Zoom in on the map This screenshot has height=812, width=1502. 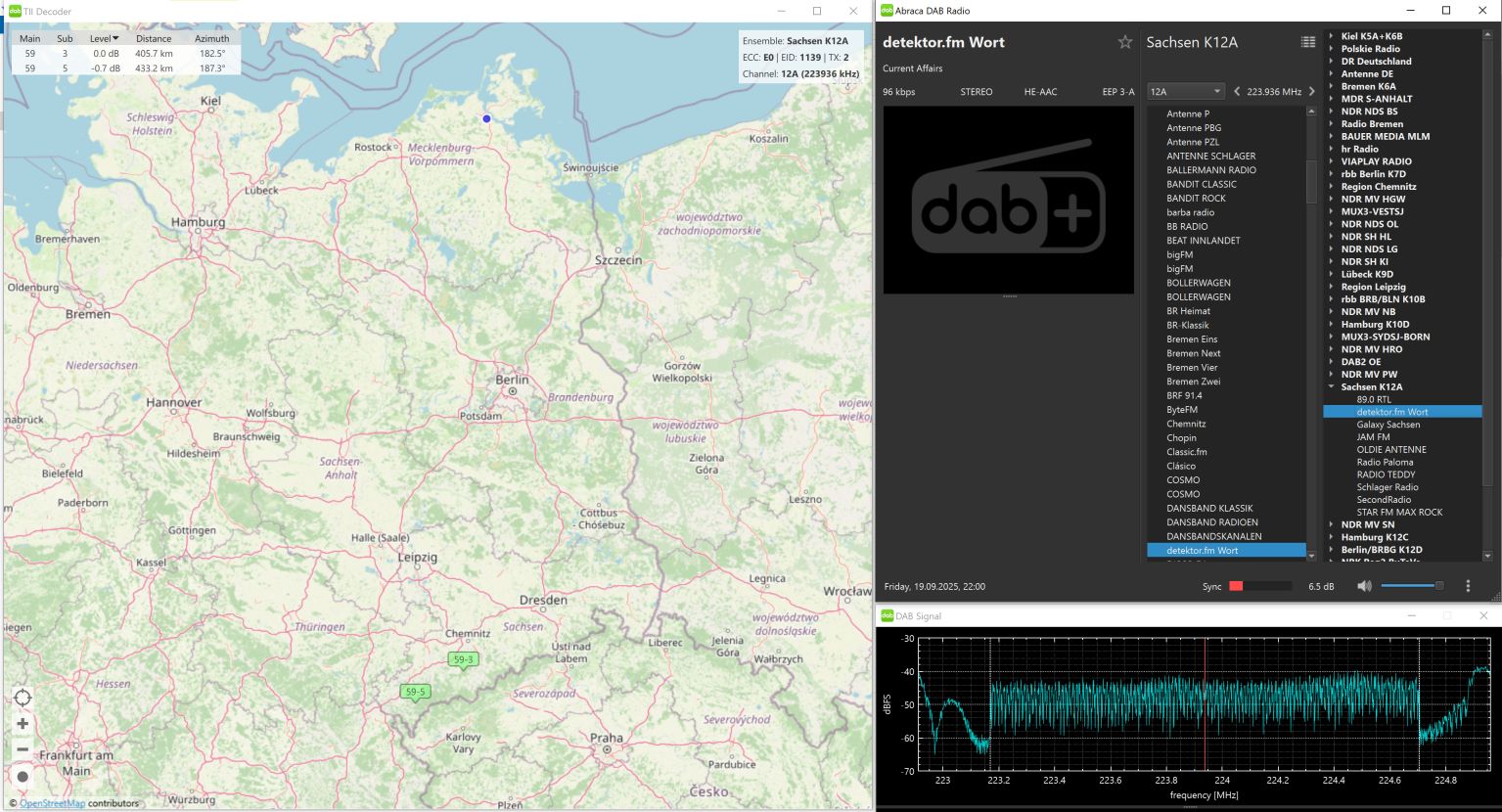click(x=23, y=724)
